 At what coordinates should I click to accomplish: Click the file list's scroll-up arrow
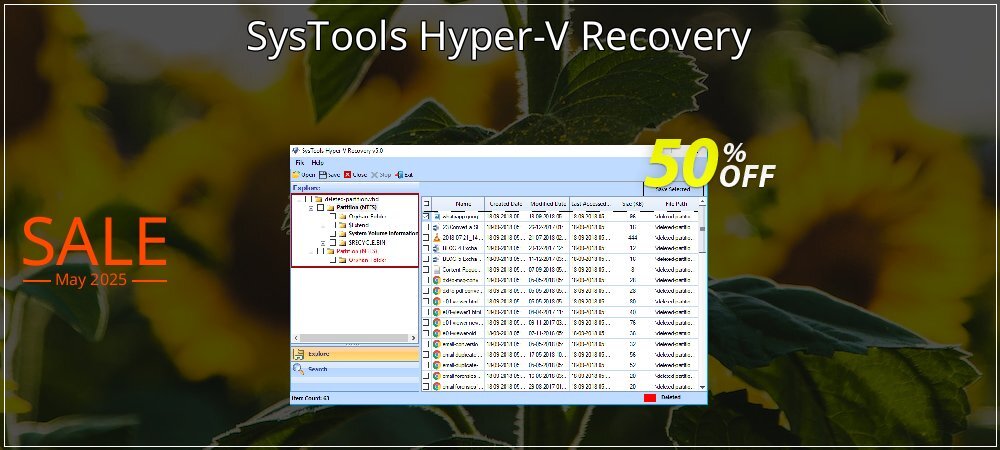pyautogui.click(x=703, y=202)
